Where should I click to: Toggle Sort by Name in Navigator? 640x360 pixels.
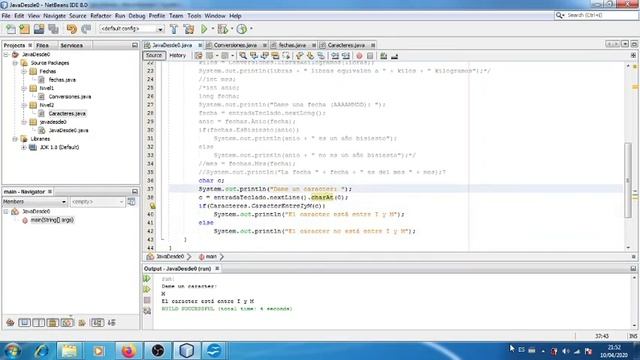pos(97,323)
